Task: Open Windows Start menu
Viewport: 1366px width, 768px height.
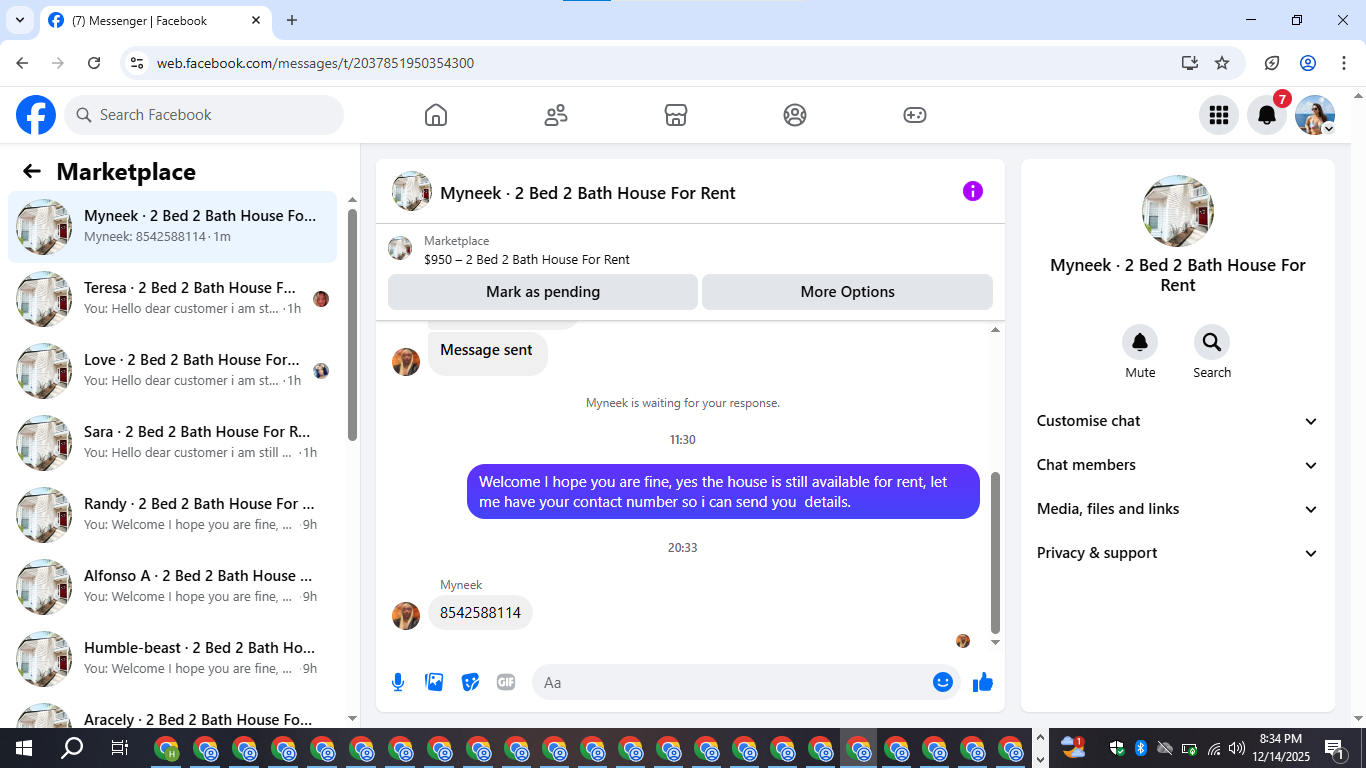Action: pos(24,748)
